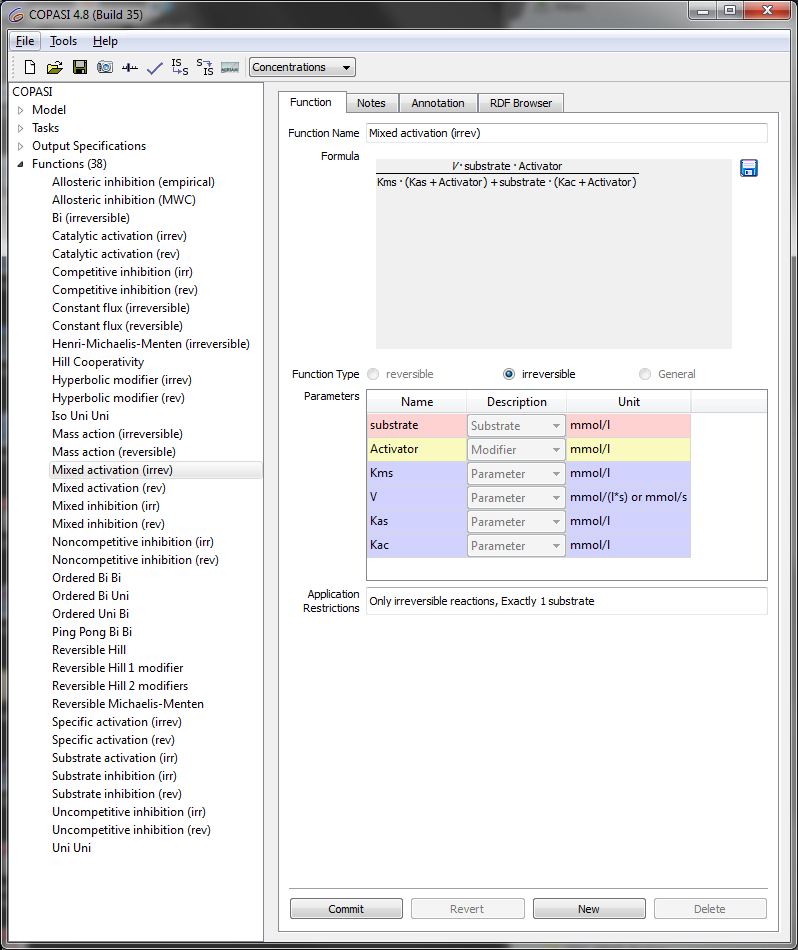Select Henri-Michaelis-Menten (irreversible) in function list
The height and width of the screenshot is (950, 798).
[x=150, y=344]
